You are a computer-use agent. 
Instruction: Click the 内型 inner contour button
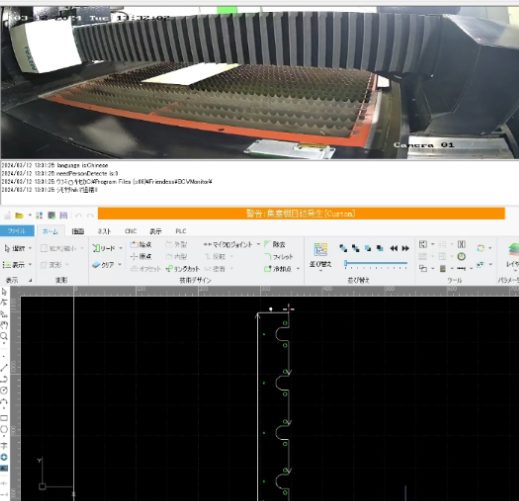177,256
